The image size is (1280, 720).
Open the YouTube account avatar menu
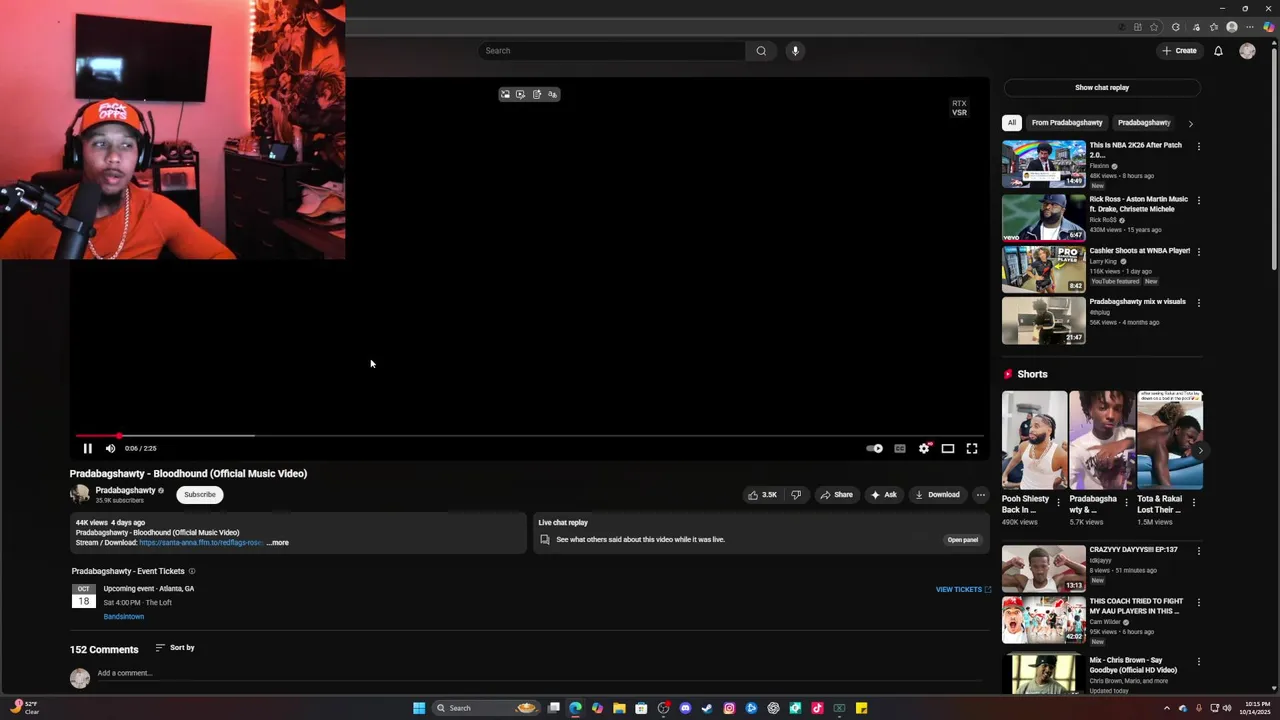point(1247,51)
